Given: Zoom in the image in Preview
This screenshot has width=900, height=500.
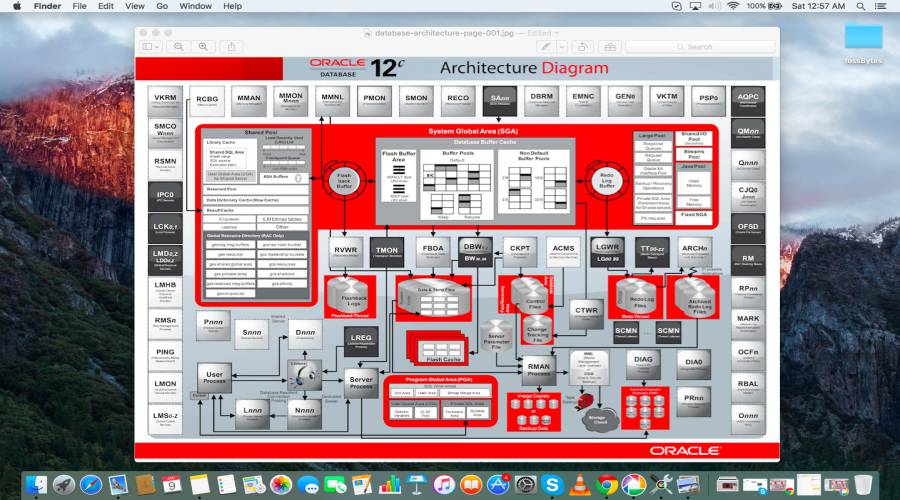Looking at the screenshot, I should point(203,46).
